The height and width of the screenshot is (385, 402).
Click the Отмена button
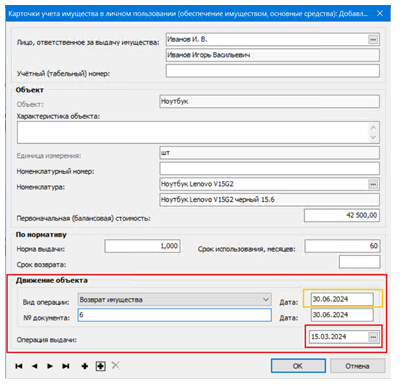(x=357, y=366)
